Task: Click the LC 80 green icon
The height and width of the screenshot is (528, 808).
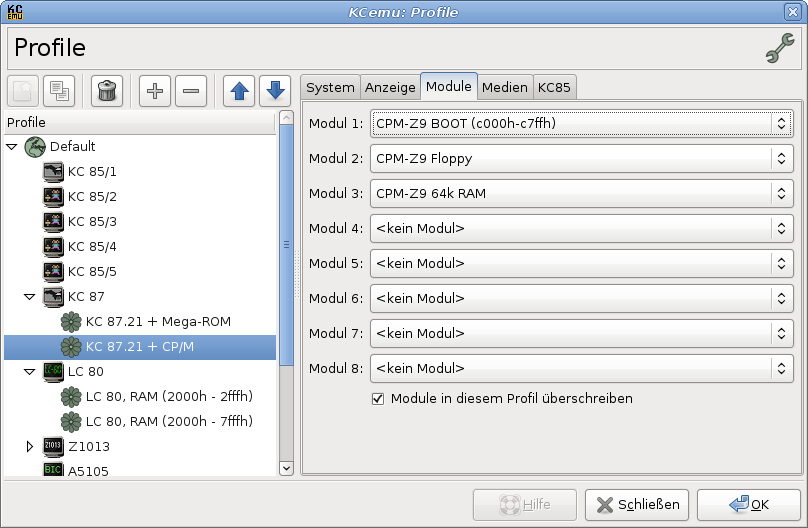Action: pos(53,371)
